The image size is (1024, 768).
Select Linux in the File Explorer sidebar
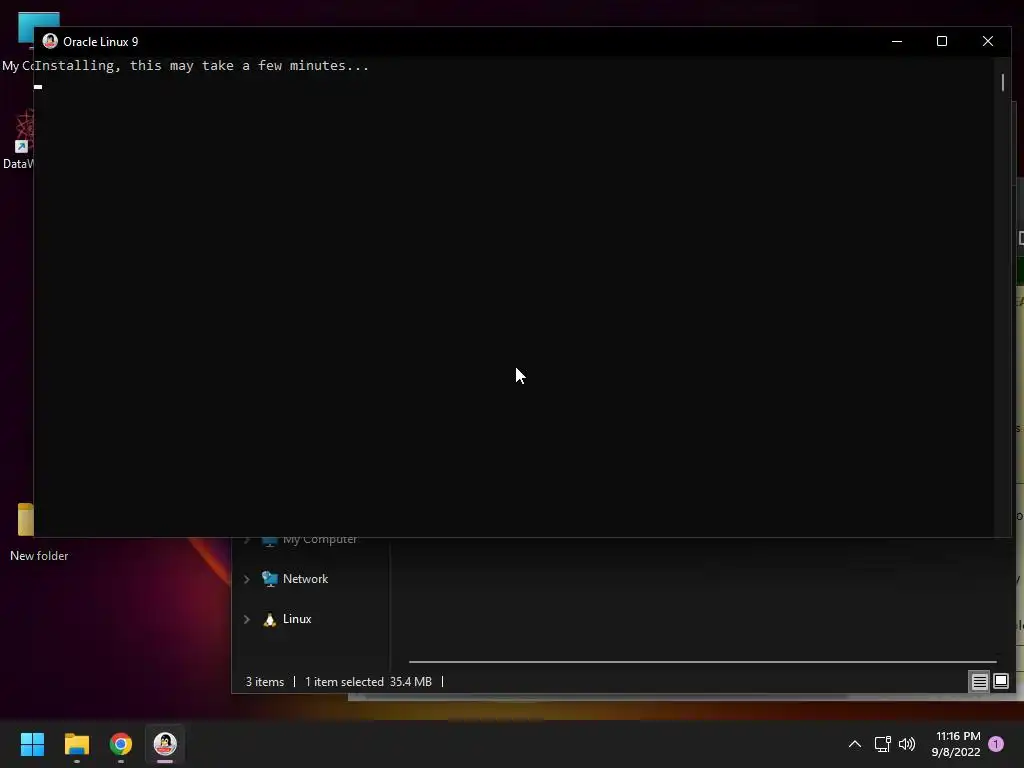coord(297,618)
